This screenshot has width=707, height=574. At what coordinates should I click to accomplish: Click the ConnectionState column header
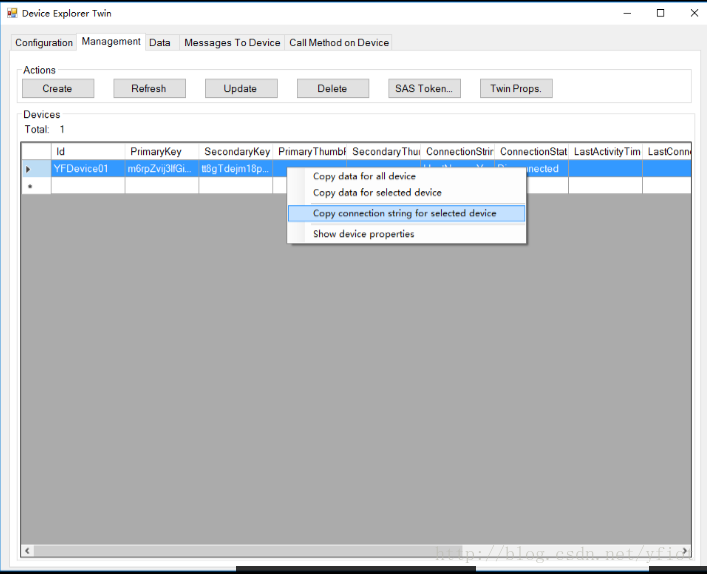point(532,152)
